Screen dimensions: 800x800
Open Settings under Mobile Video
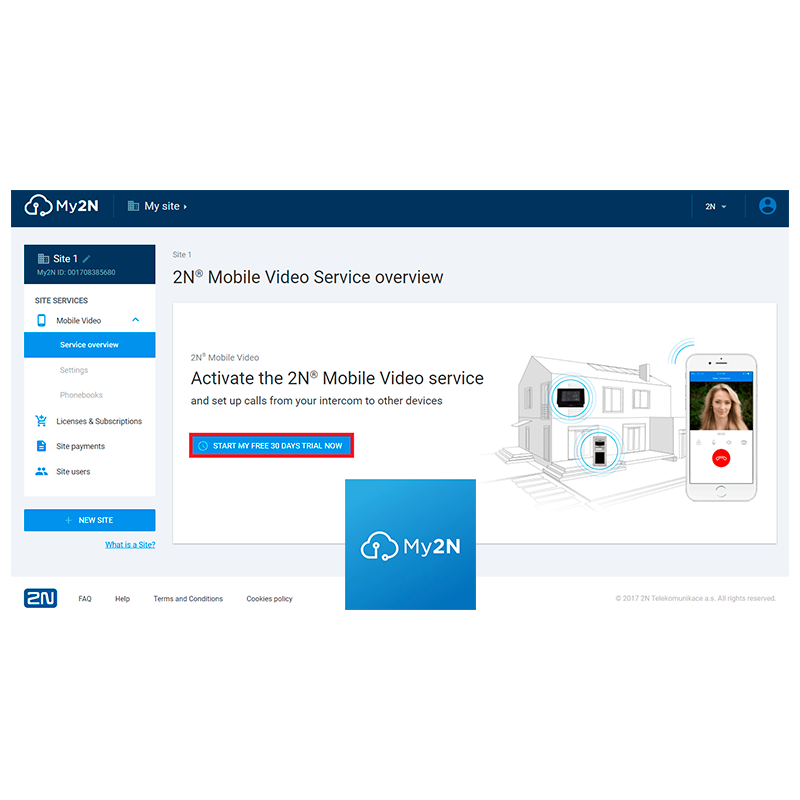click(x=74, y=370)
